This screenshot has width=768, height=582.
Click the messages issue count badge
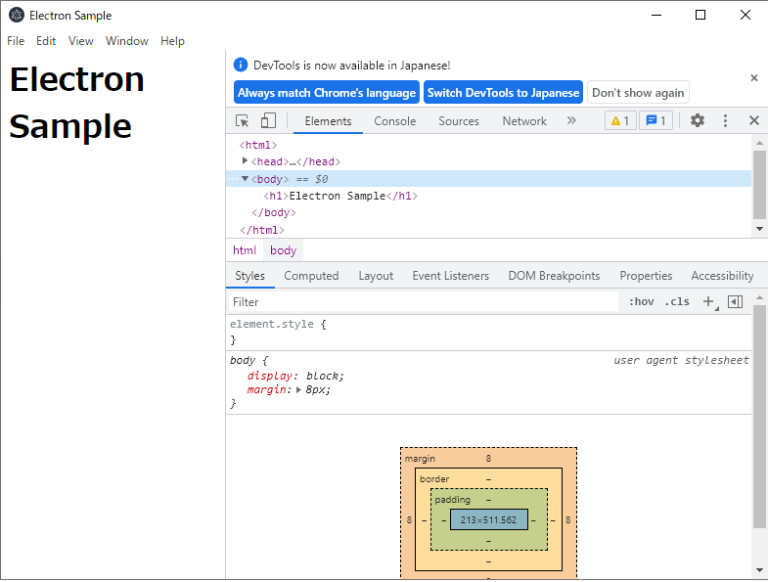pos(656,121)
